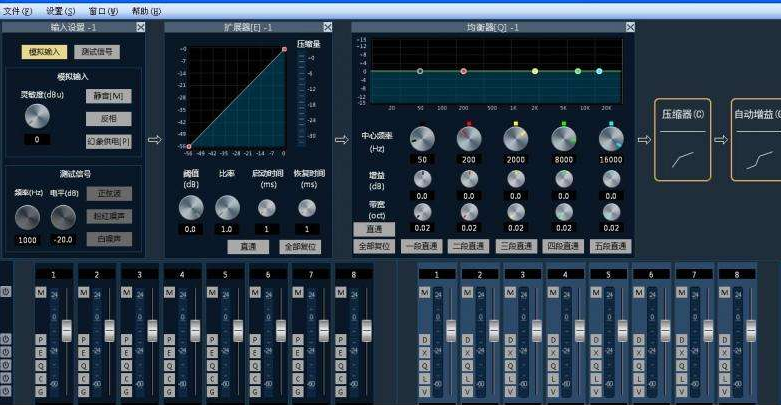Click the expander 全部复位 reset button
The image size is (781, 405).
tap(300, 247)
